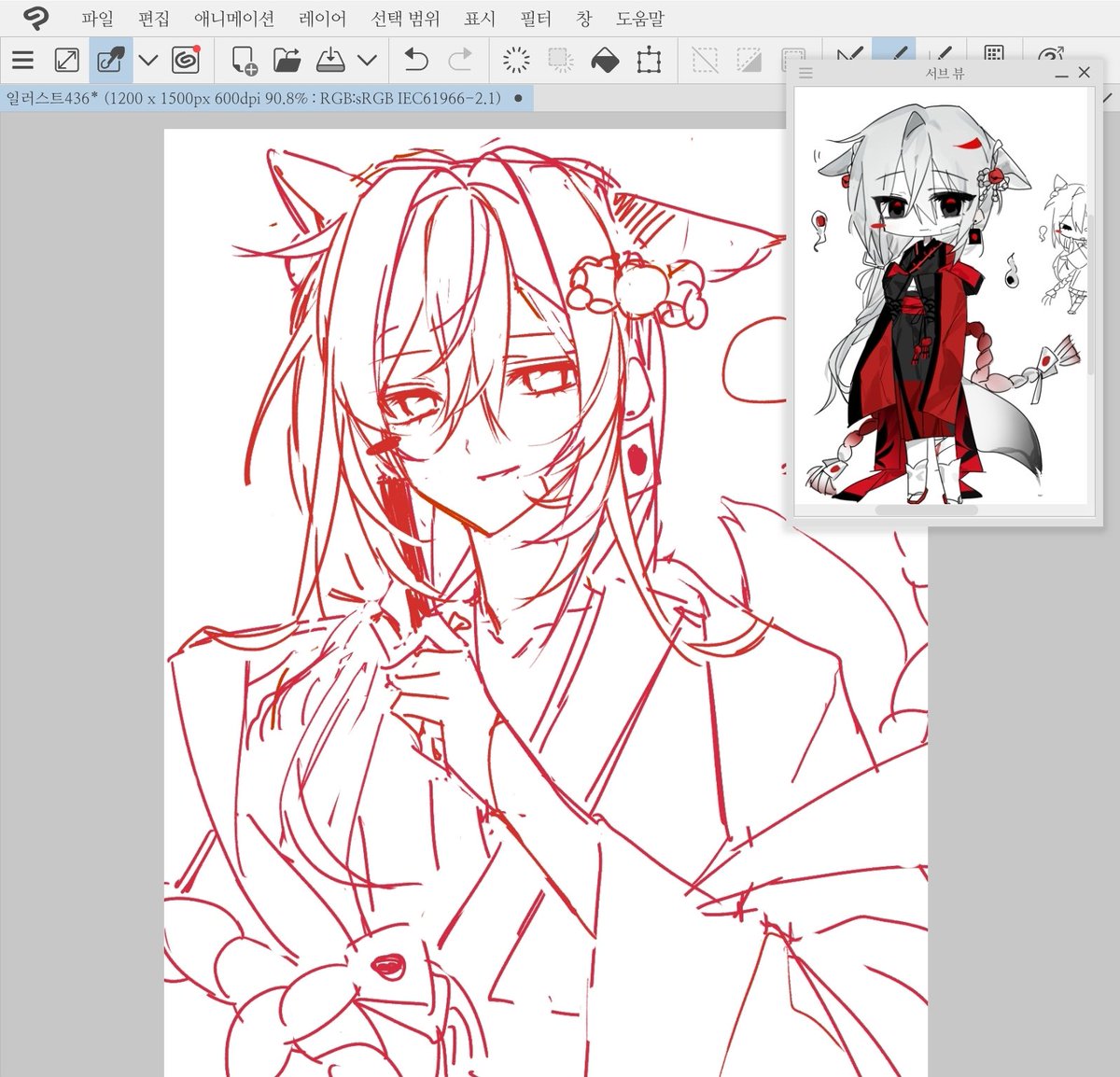Save the illustration with the save icon

point(330,61)
